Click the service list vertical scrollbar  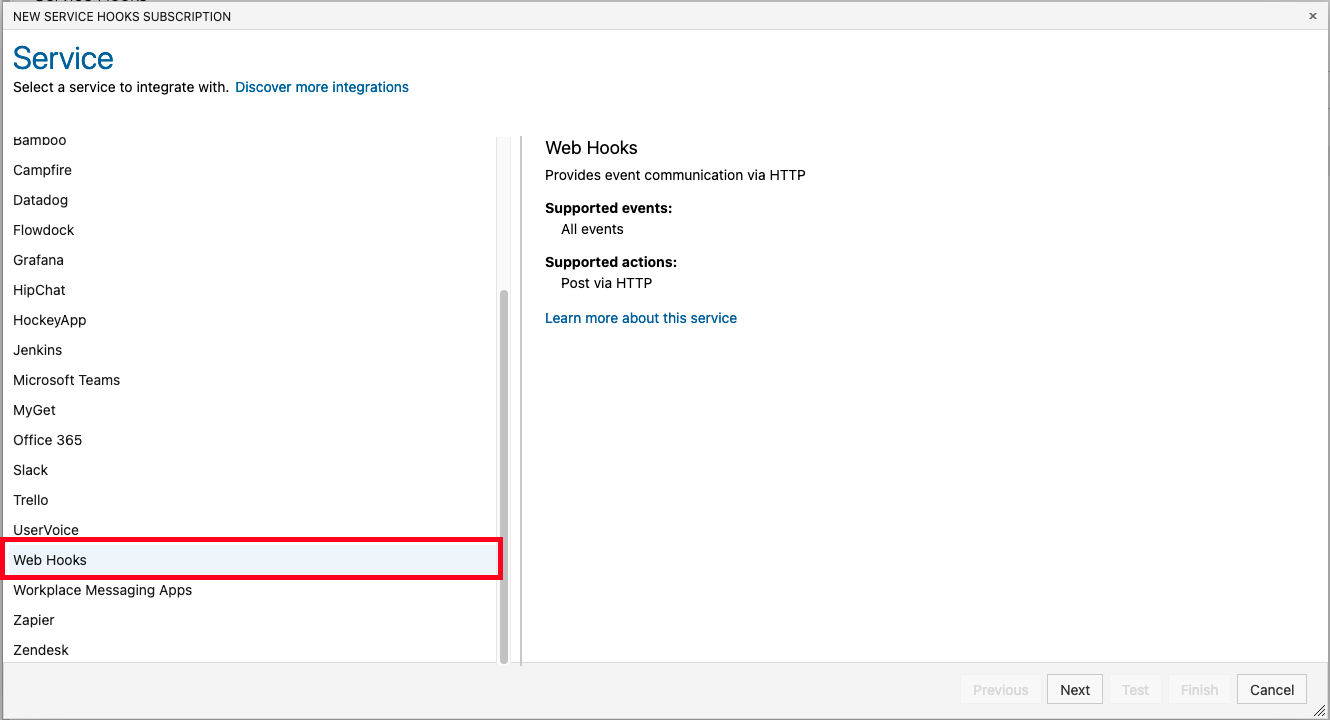(504, 477)
